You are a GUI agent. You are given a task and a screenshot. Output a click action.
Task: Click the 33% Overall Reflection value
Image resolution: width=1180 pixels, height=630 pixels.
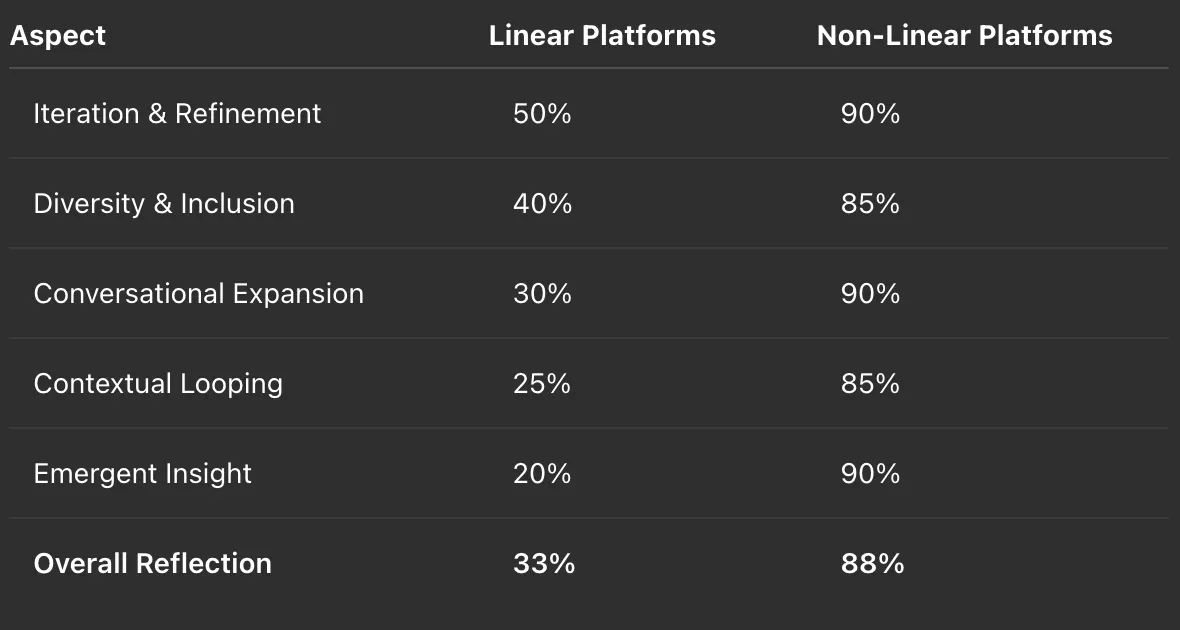[544, 564]
